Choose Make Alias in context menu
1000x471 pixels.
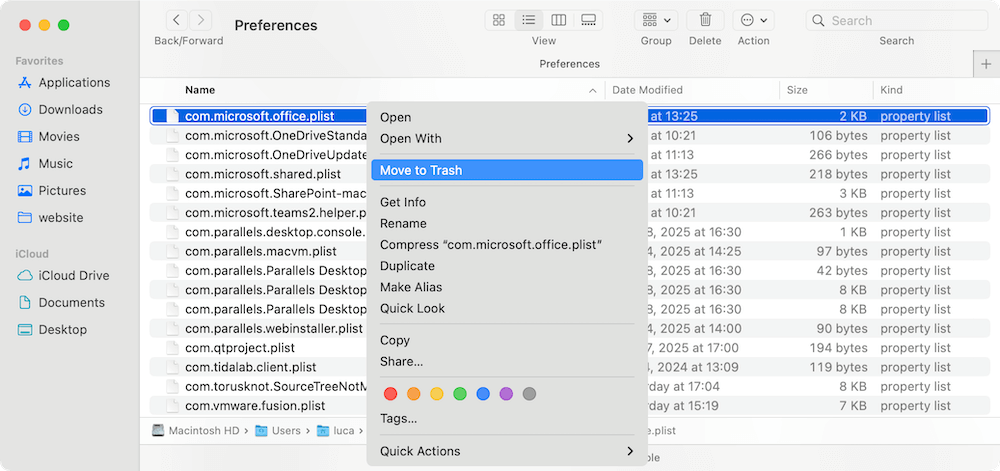coord(507,287)
